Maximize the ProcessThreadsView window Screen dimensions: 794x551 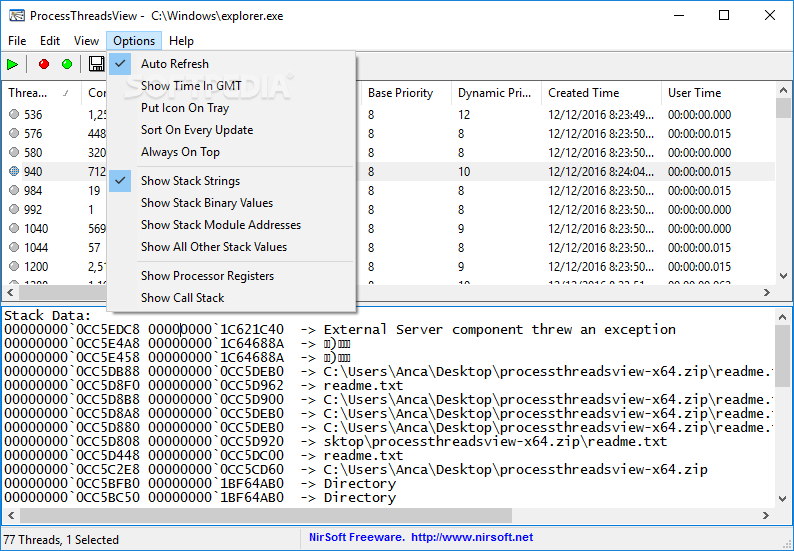coord(724,15)
